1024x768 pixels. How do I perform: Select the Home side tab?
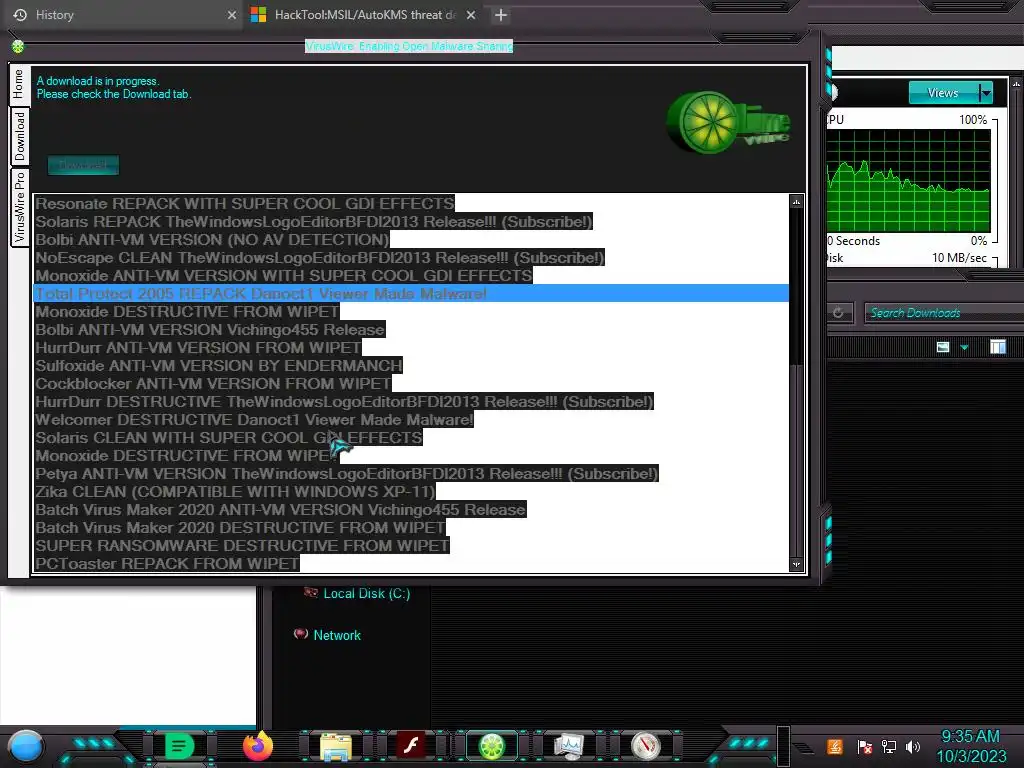pos(18,84)
